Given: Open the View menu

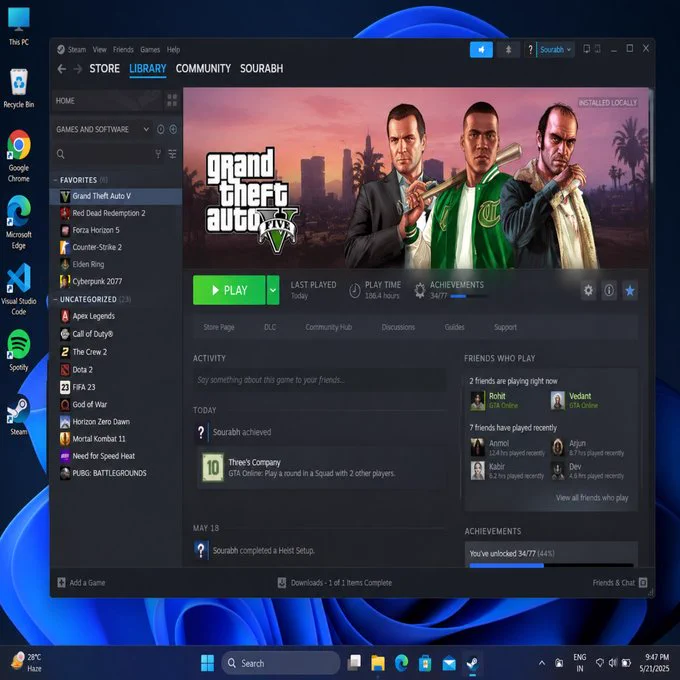Looking at the screenshot, I should click(x=99, y=49).
